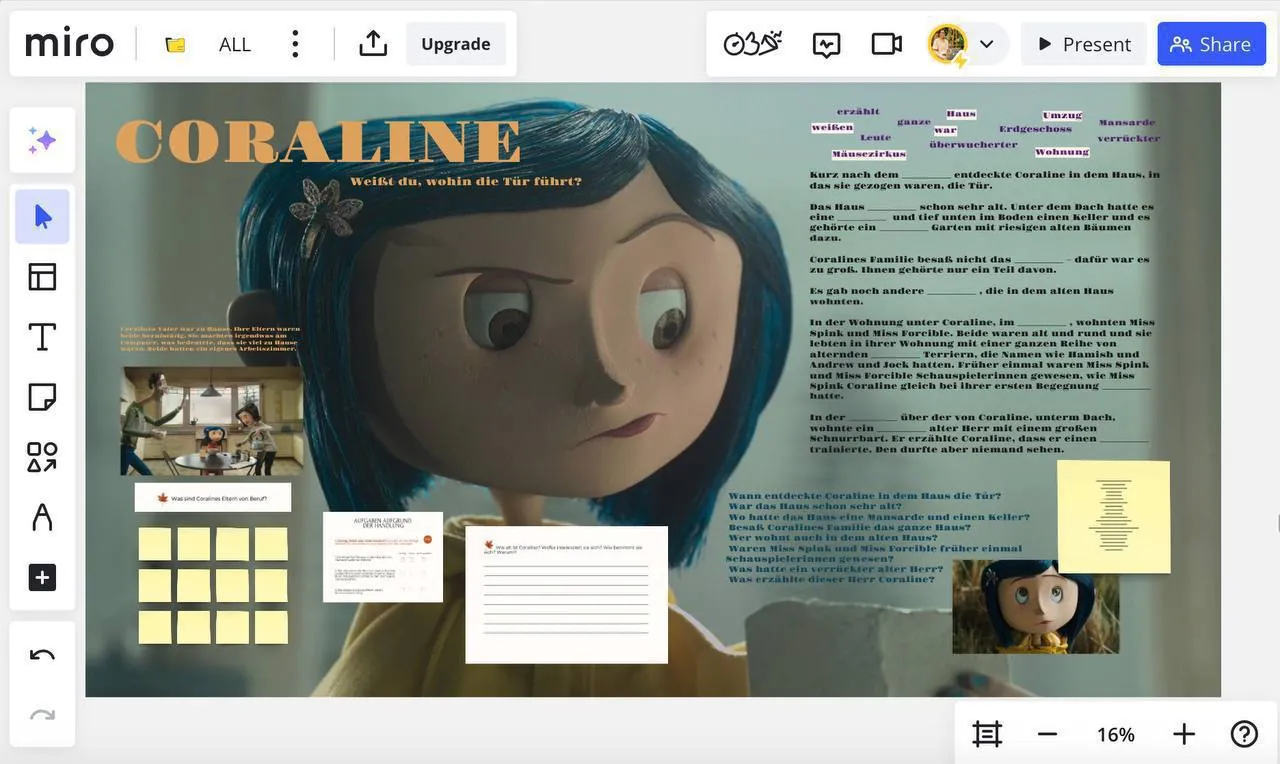Open the timer and reactions apps
Image resolution: width=1280 pixels, height=764 pixels.
[x=752, y=44]
